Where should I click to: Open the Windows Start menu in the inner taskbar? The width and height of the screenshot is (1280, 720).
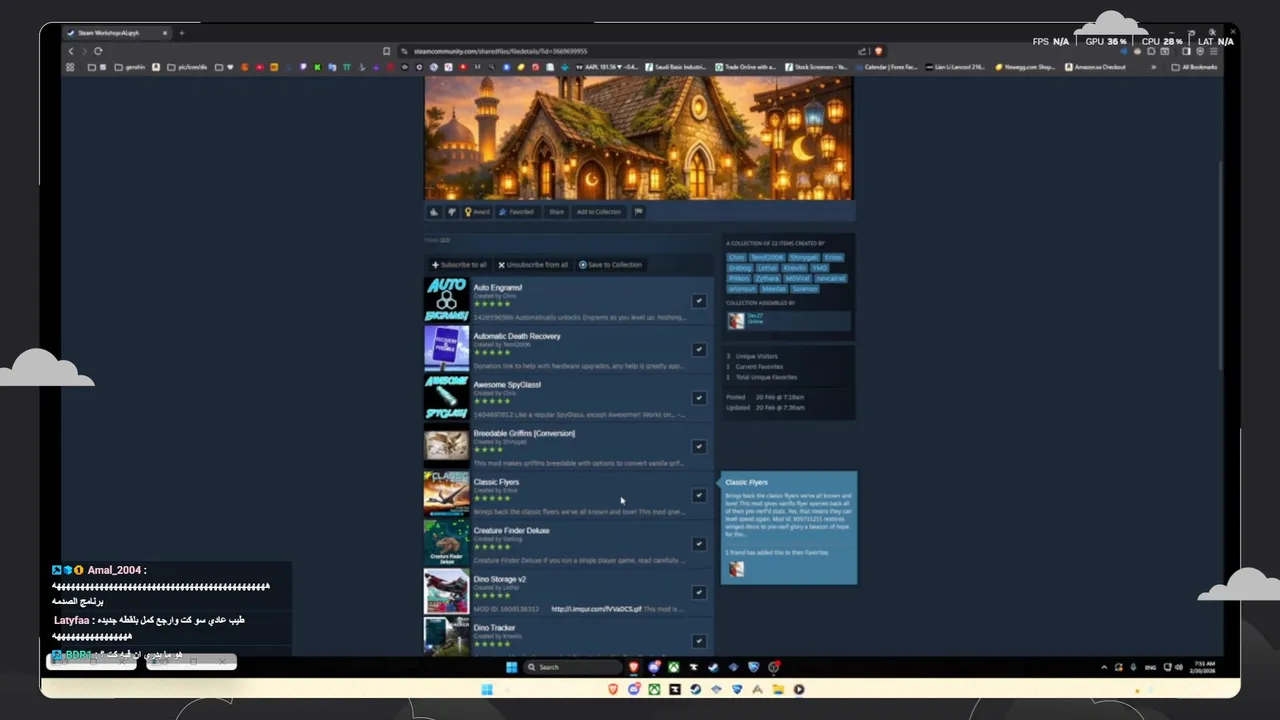(511, 667)
